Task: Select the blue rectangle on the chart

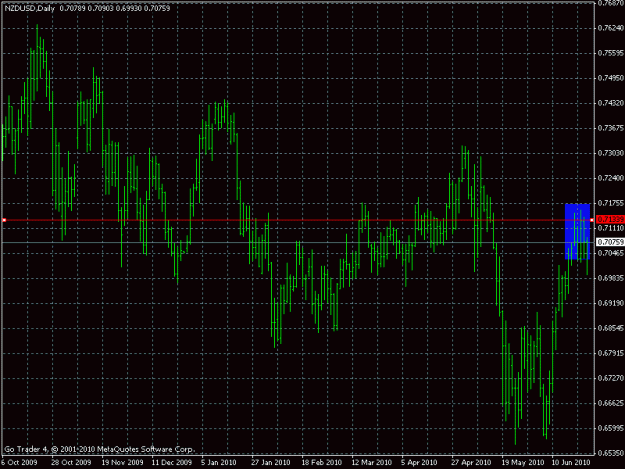Action: 578,232
